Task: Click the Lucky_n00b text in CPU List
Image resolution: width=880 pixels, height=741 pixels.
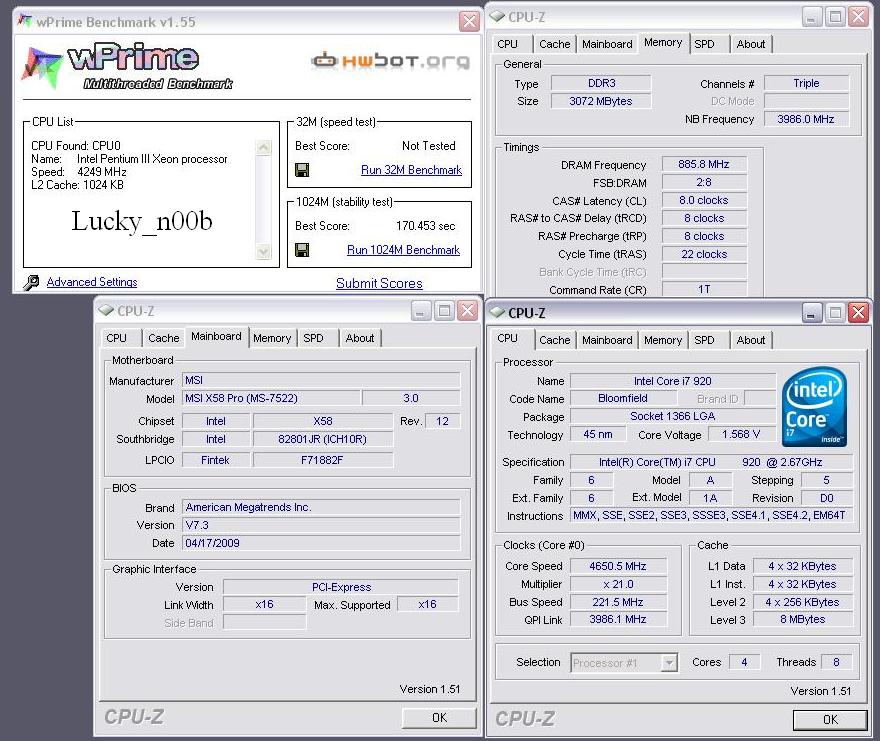Action: point(142,221)
